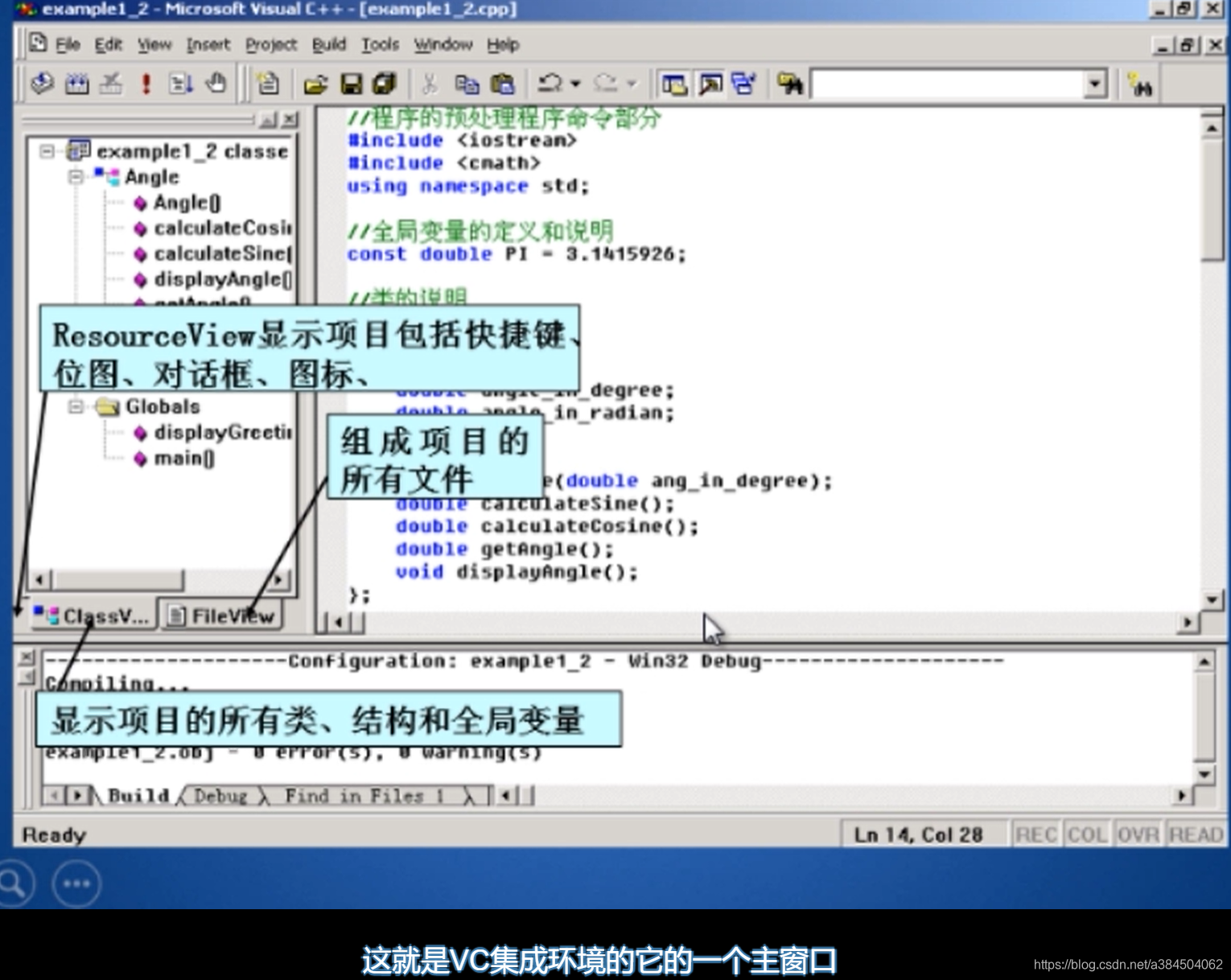Click class tree horizontal scroll left arrow
1231x980 pixels.
coord(40,579)
